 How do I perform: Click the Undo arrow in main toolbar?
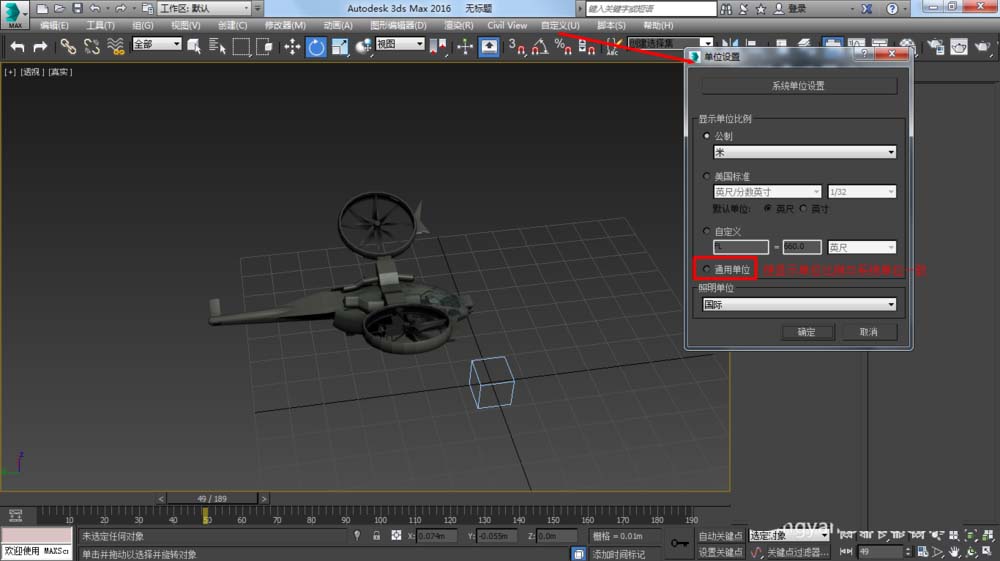click(17, 46)
